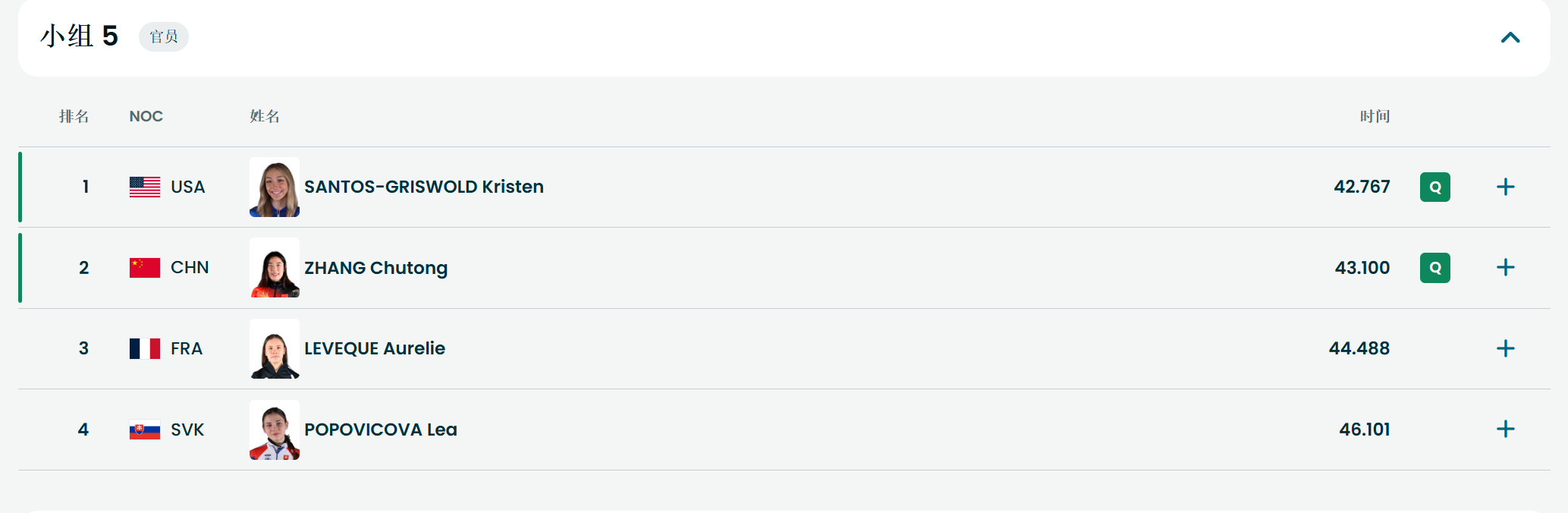
Task: Open Kristen Santos-Griswold's athlete photo
Action: (x=275, y=187)
